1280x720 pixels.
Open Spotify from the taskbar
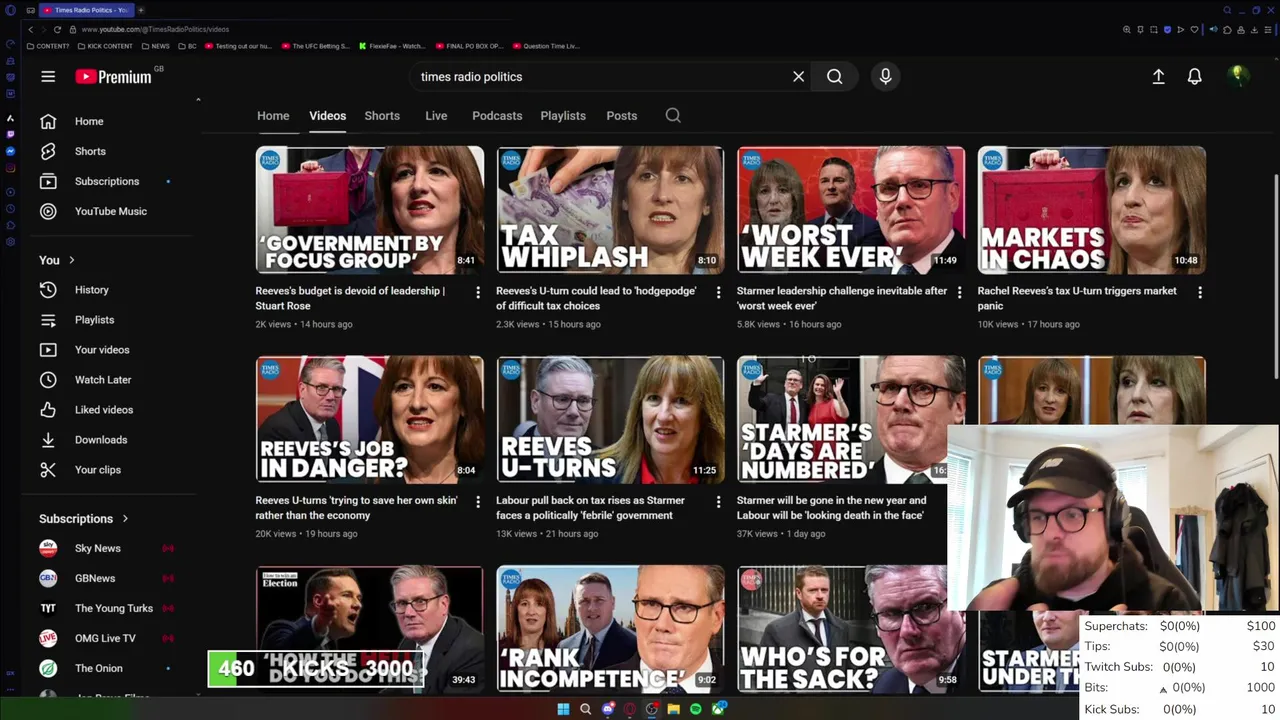click(x=696, y=709)
